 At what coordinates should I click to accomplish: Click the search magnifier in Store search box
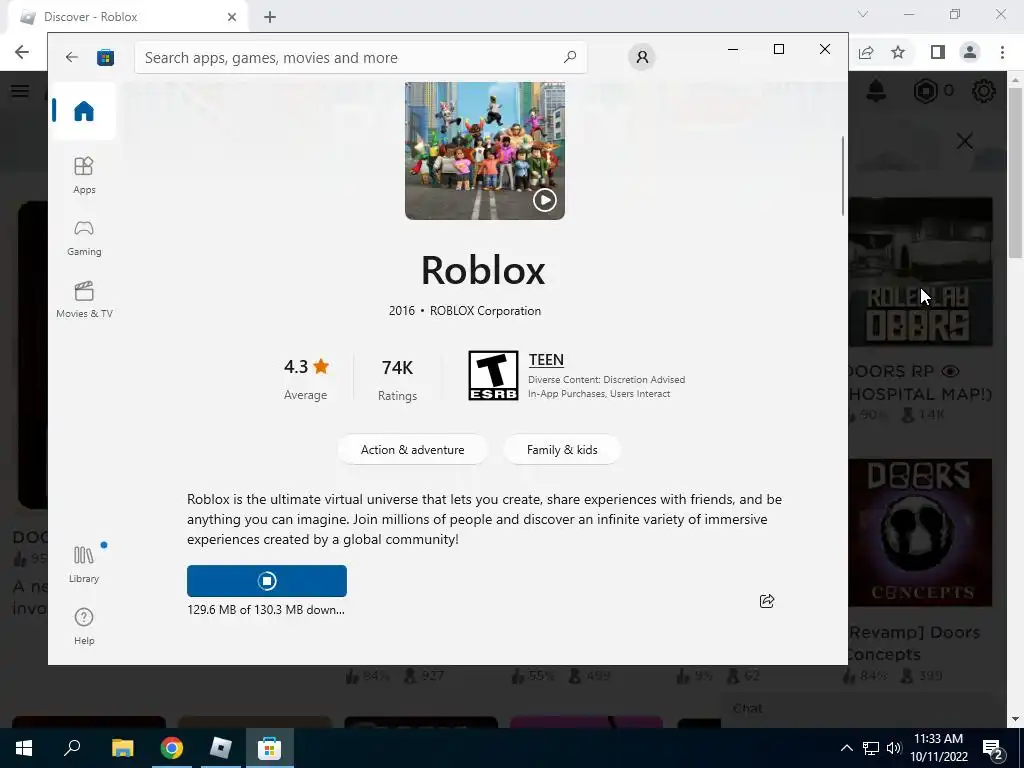tap(570, 57)
